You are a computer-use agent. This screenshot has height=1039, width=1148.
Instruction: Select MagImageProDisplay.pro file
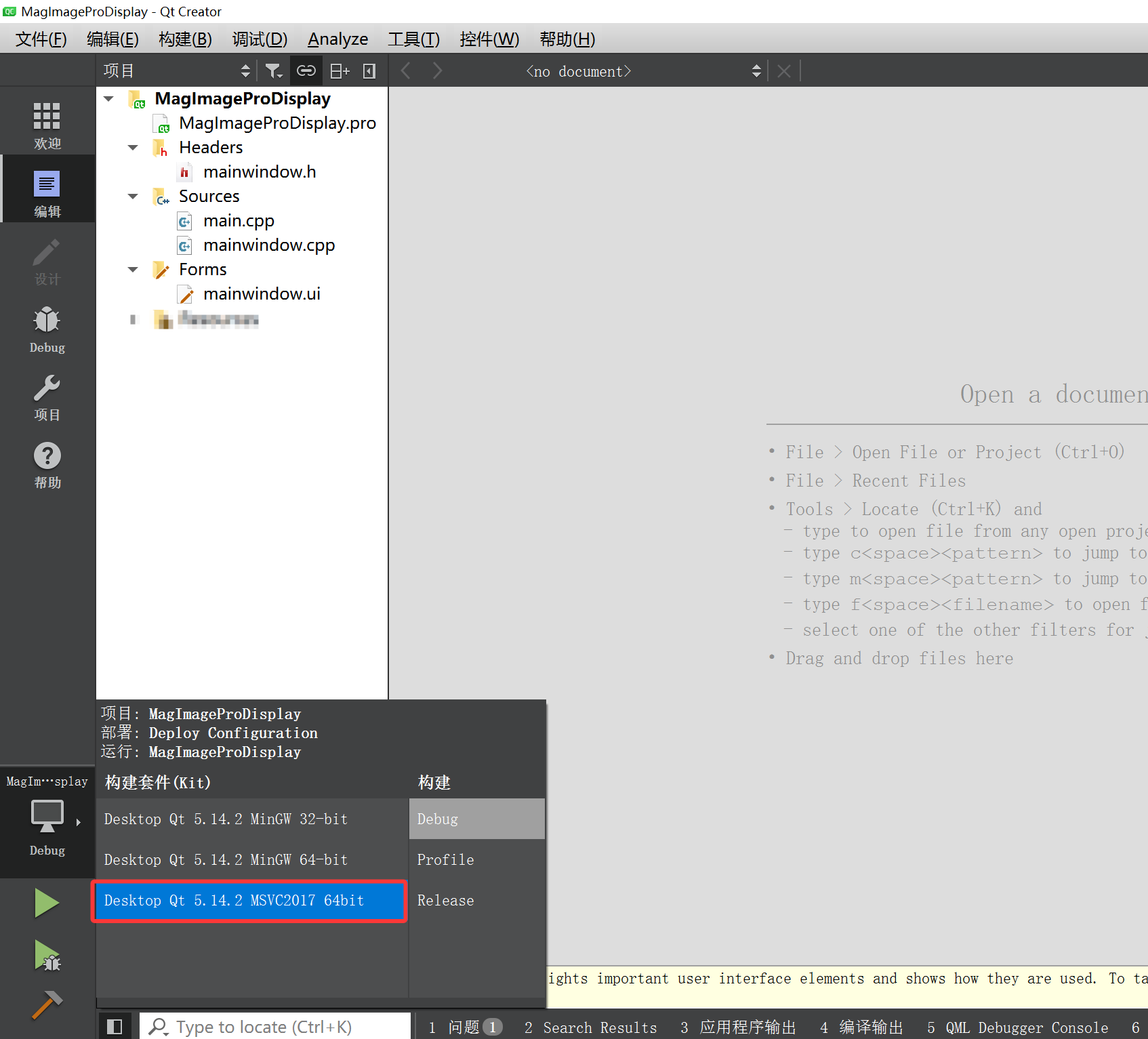[x=277, y=123]
